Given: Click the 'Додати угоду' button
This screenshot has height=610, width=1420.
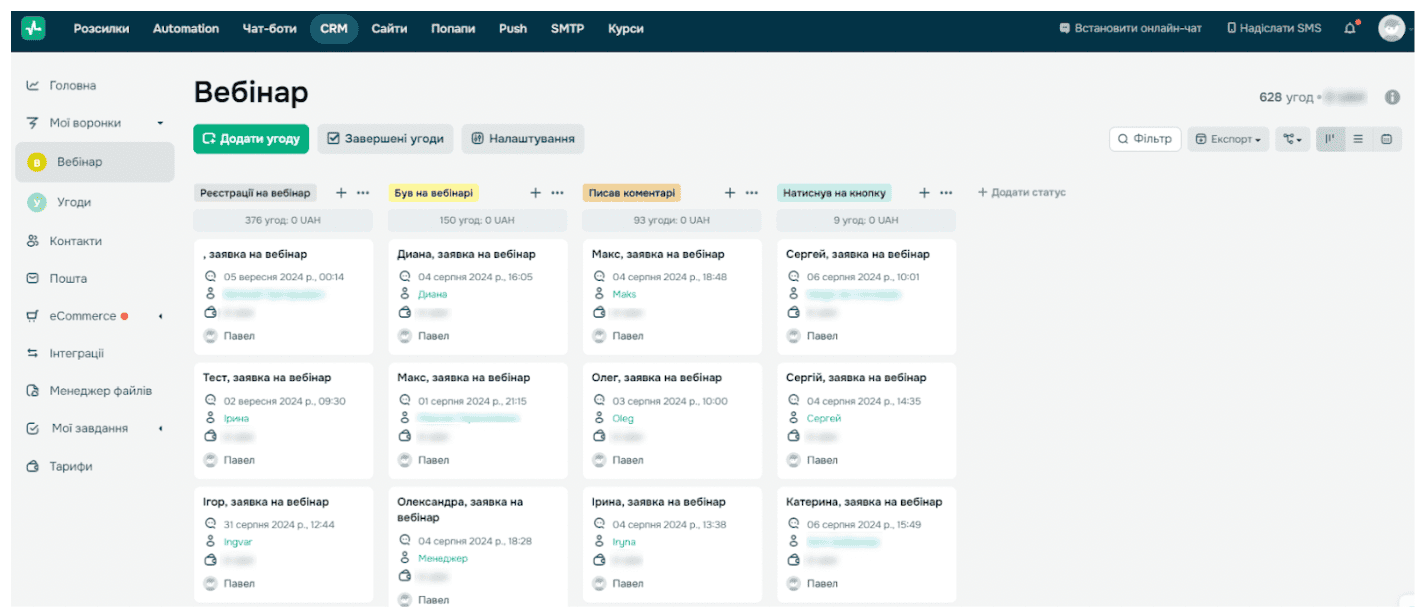Looking at the screenshot, I should 251,139.
